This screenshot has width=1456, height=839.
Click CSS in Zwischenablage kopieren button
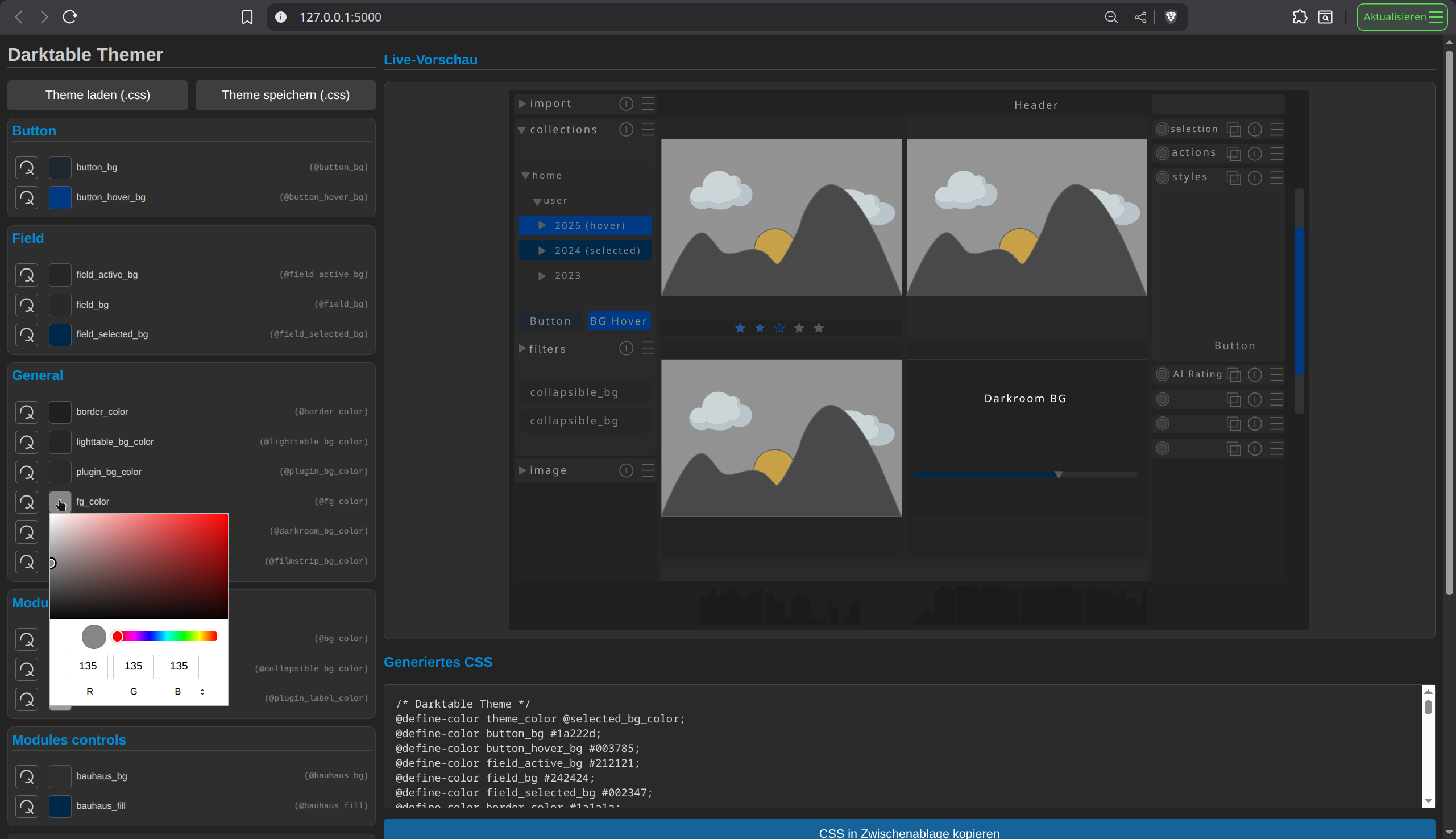click(x=909, y=831)
